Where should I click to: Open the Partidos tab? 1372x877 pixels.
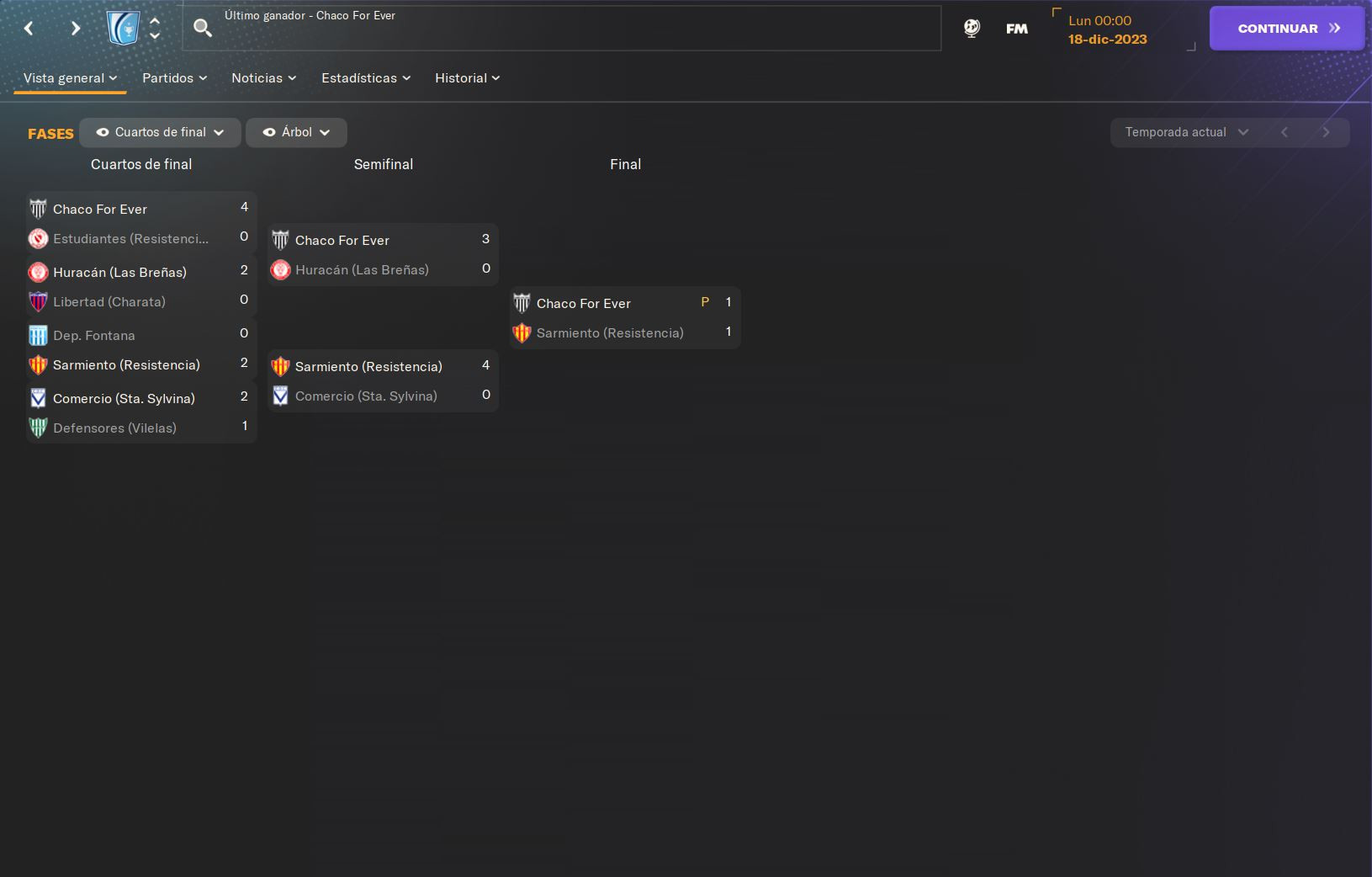[174, 77]
